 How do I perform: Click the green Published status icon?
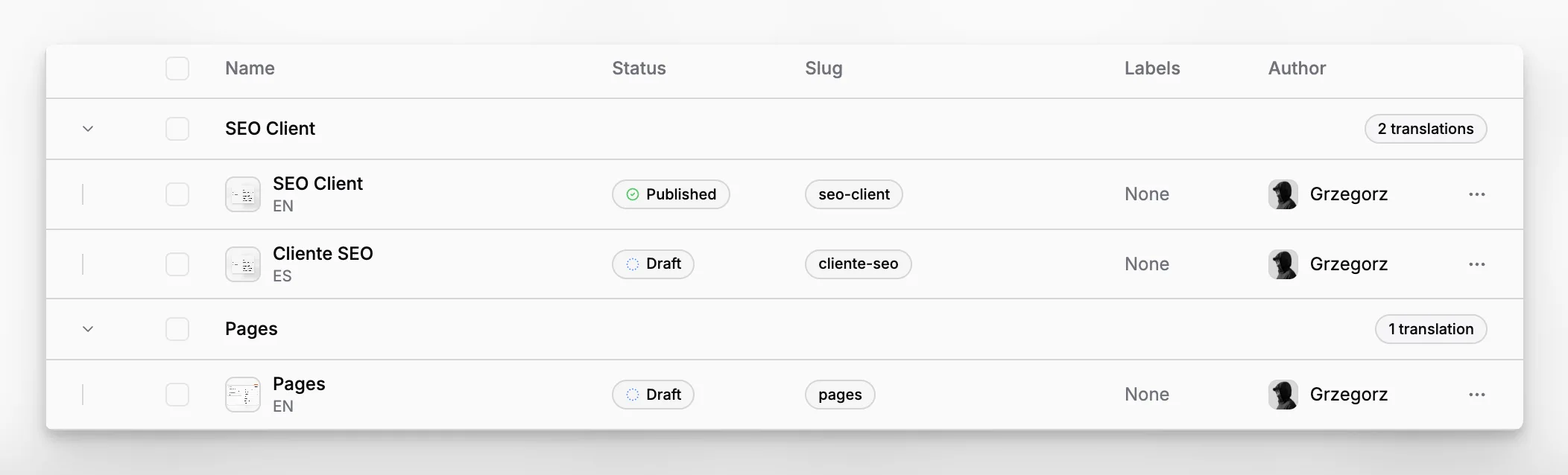(633, 194)
